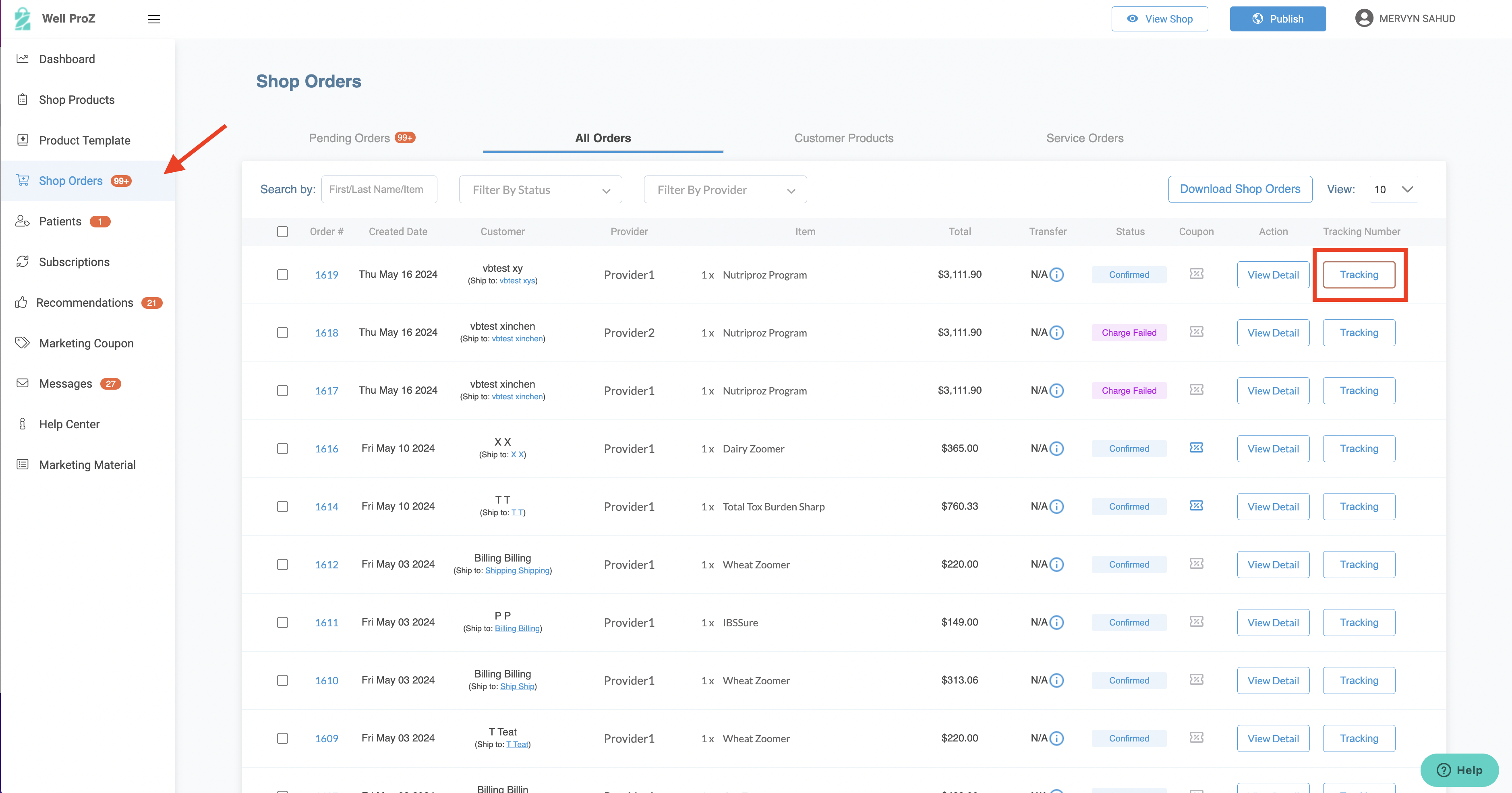1512x793 pixels.
Task: Click coupon icon for order 1609
Action: (1196, 738)
